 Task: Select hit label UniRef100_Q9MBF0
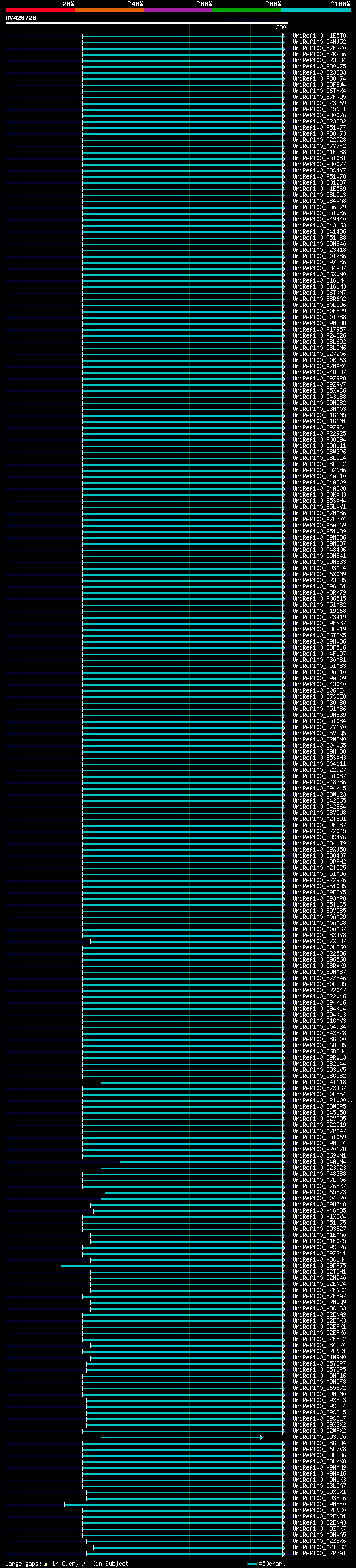(x=319, y=1504)
